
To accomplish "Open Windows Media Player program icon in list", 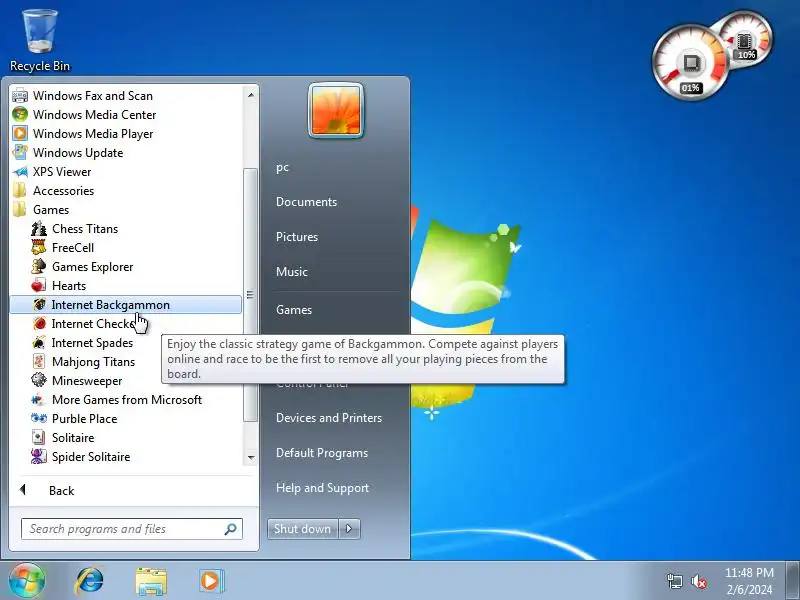I will click(x=20, y=133).
